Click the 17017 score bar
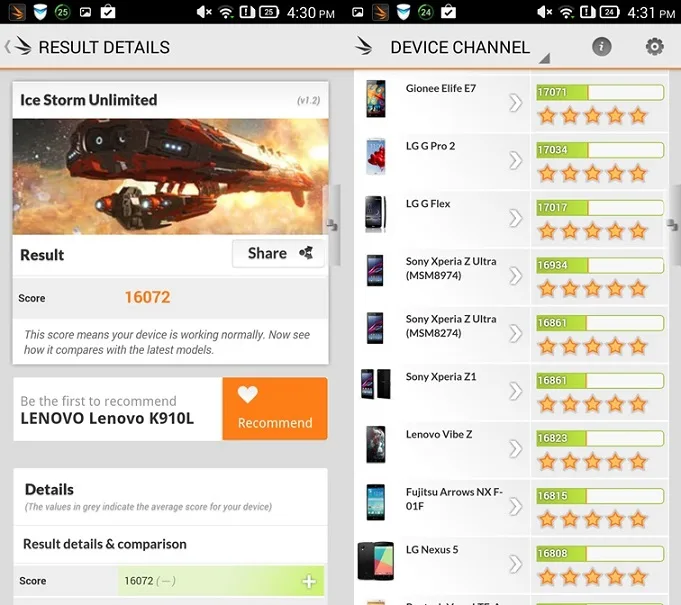Image resolution: width=681 pixels, height=605 pixels. coord(600,208)
